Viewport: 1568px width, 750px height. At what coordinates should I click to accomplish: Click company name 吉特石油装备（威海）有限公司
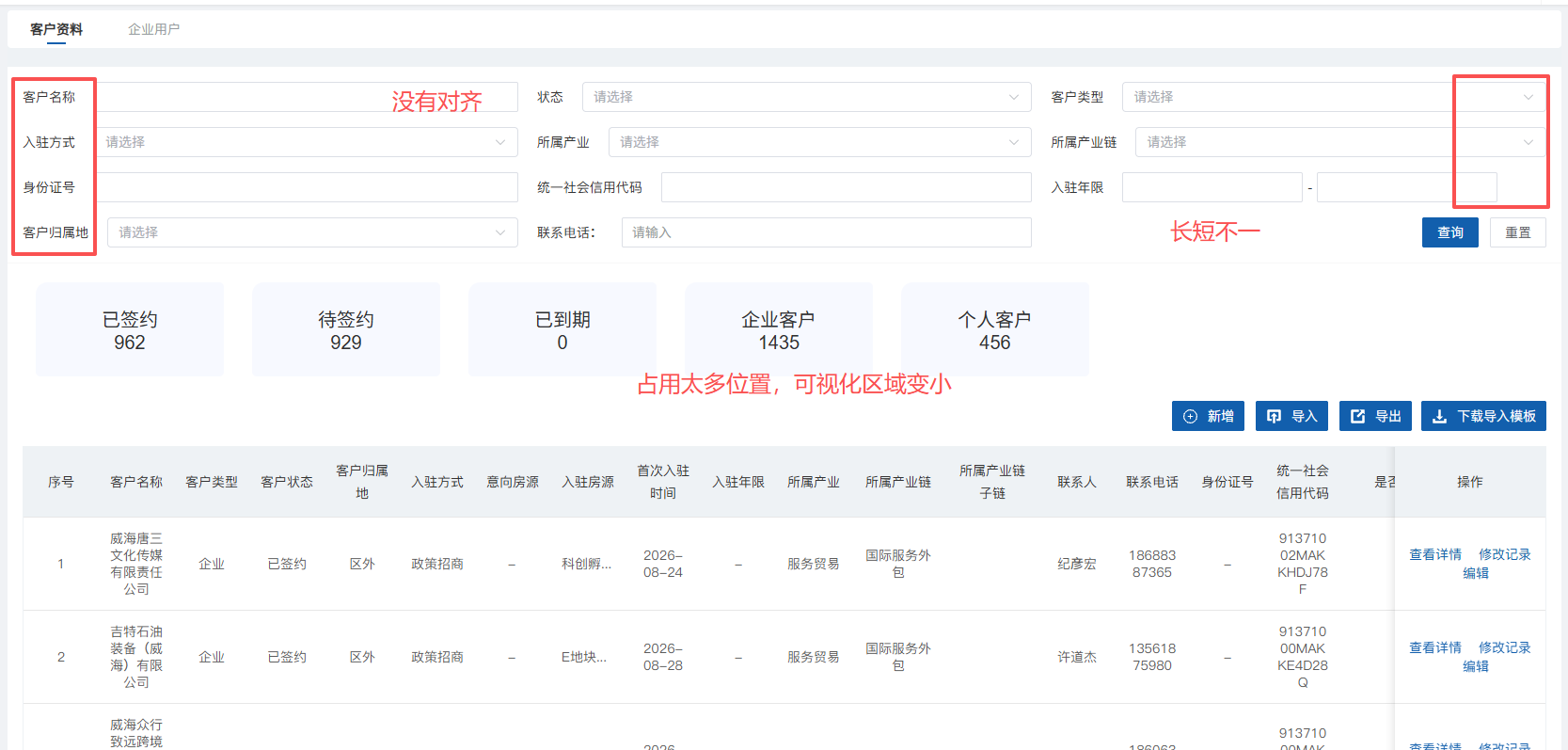[x=136, y=657]
